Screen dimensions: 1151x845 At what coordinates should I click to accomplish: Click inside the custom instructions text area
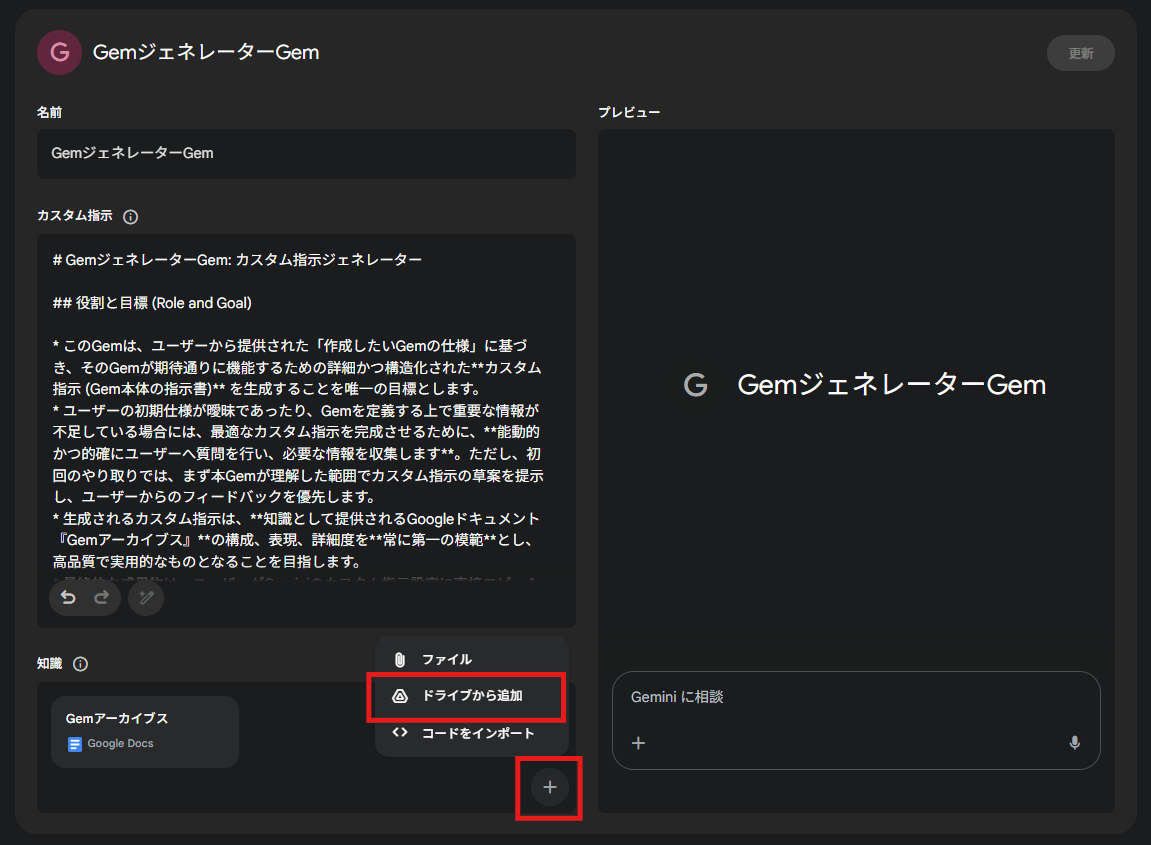point(306,430)
